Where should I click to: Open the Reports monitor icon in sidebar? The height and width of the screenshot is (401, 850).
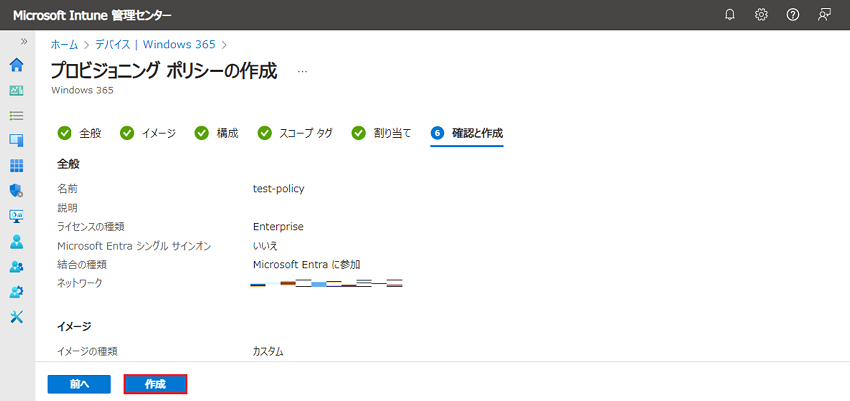click(x=17, y=216)
